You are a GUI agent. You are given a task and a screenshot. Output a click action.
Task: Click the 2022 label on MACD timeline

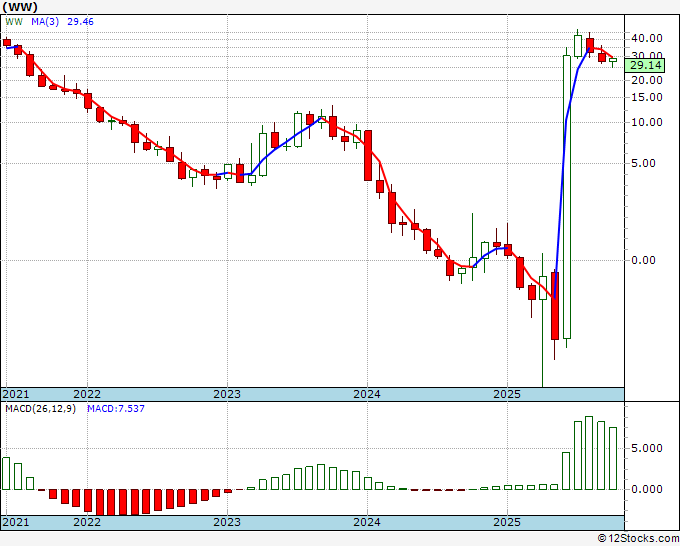(87, 522)
